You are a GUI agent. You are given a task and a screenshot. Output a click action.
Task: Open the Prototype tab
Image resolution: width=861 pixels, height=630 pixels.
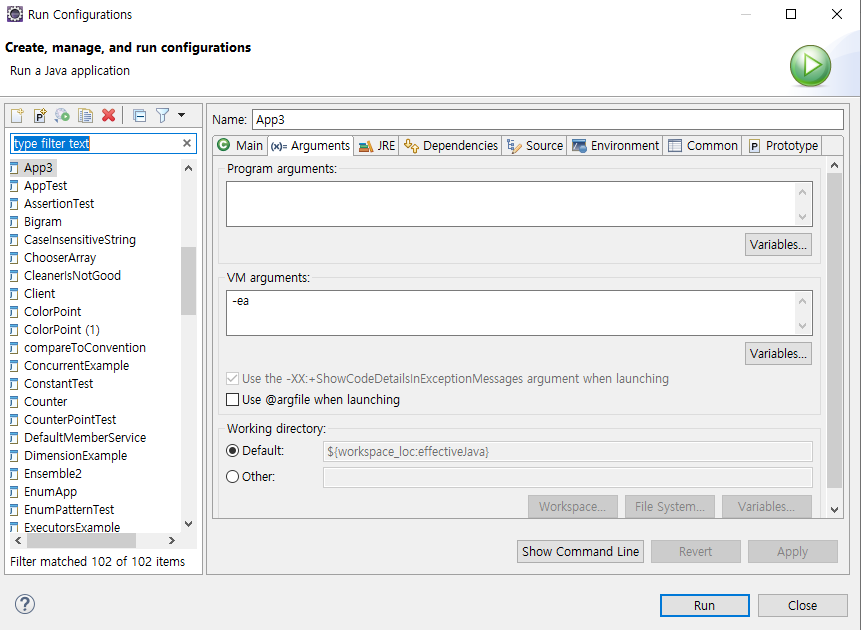pos(783,146)
